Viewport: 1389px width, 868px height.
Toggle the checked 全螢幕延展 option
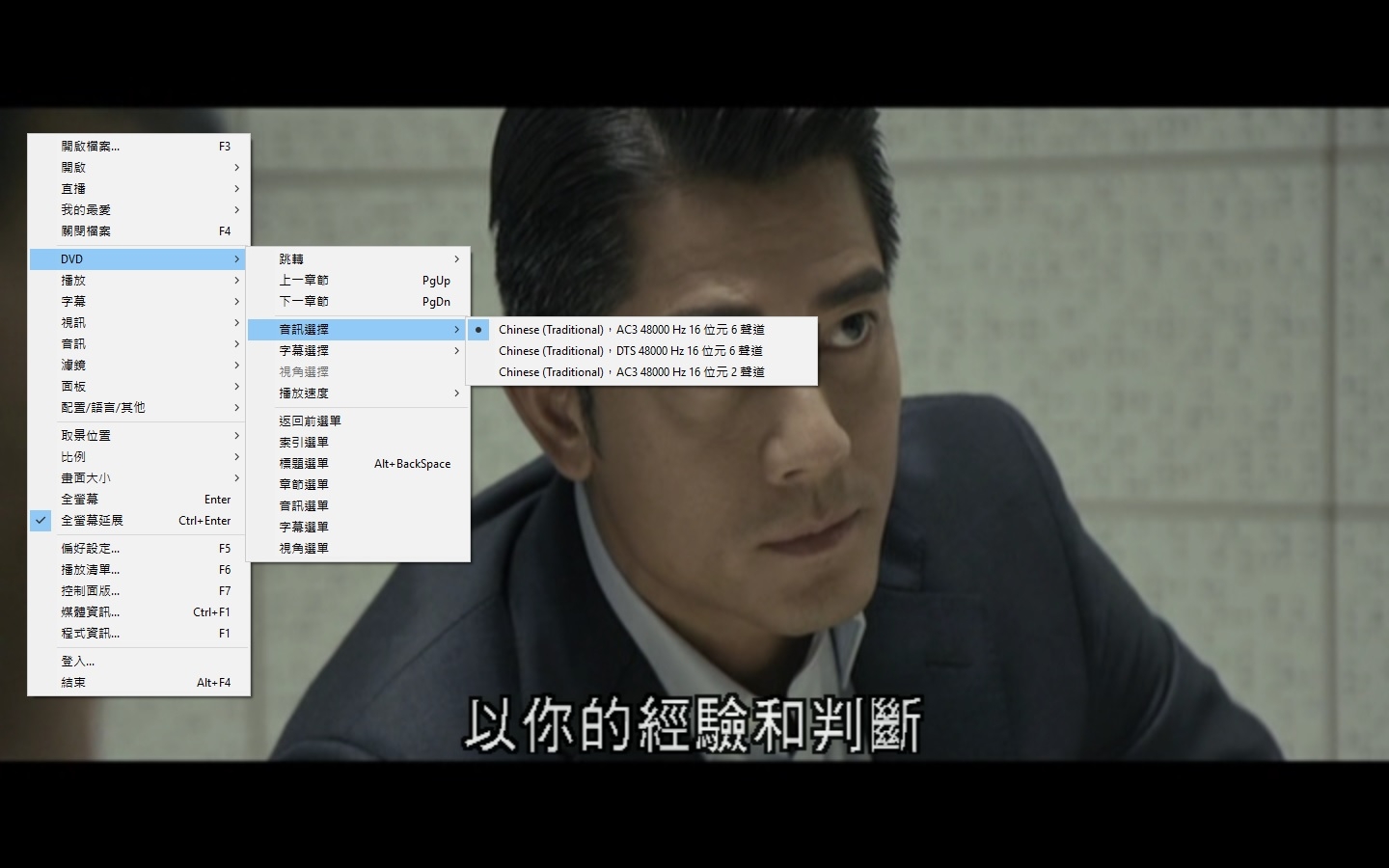pos(139,521)
